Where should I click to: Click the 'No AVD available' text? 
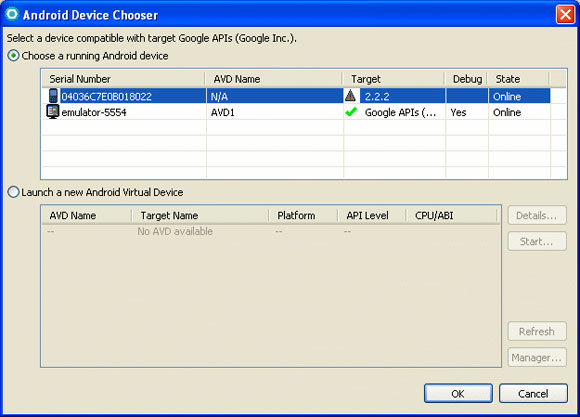point(175,231)
